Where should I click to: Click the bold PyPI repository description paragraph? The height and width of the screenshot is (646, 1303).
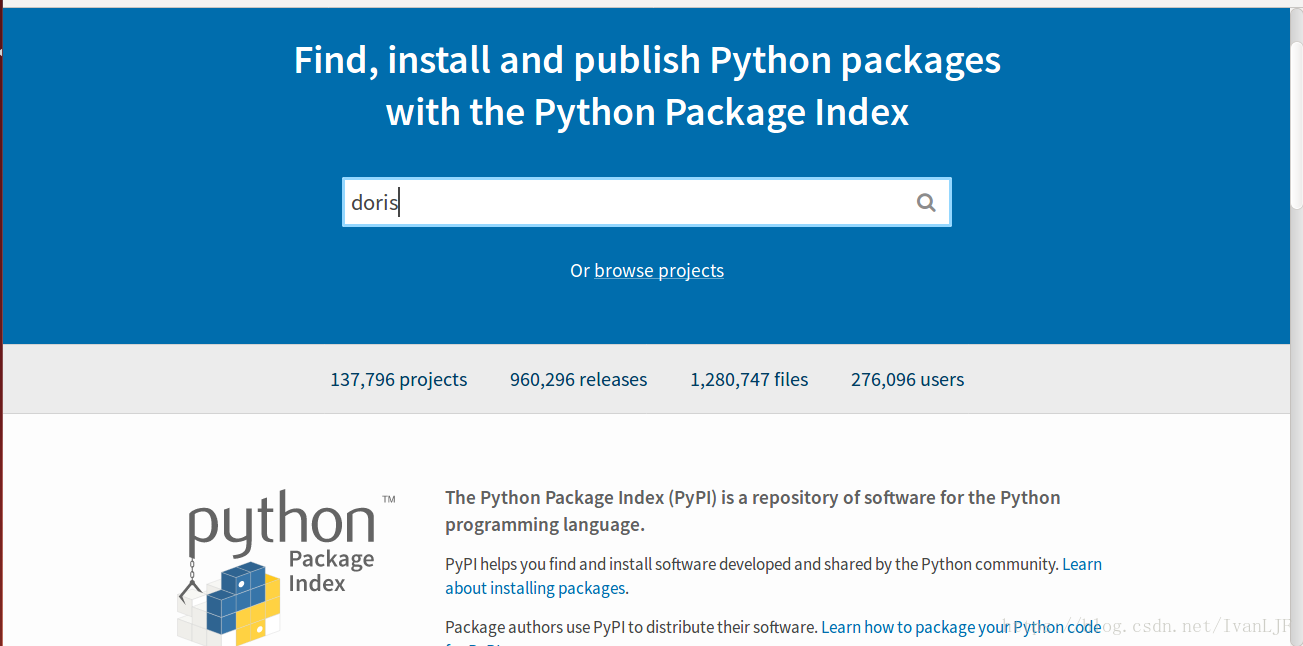[x=753, y=511]
